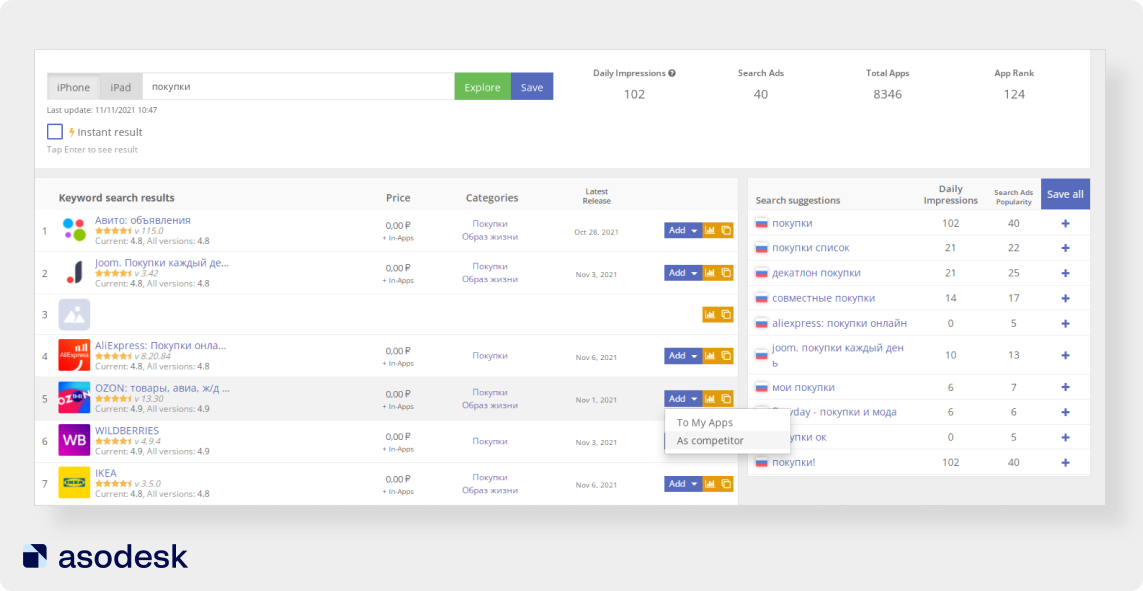
Task: Expand the Add dropdown for AliExpress
Action: pyautogui.click(x=682, y=356)
